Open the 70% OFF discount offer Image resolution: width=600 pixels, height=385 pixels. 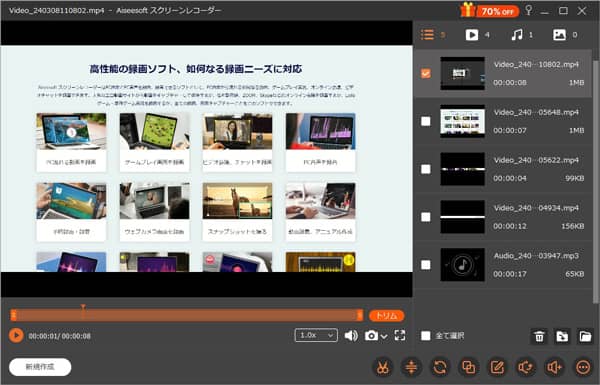point(497,11)
